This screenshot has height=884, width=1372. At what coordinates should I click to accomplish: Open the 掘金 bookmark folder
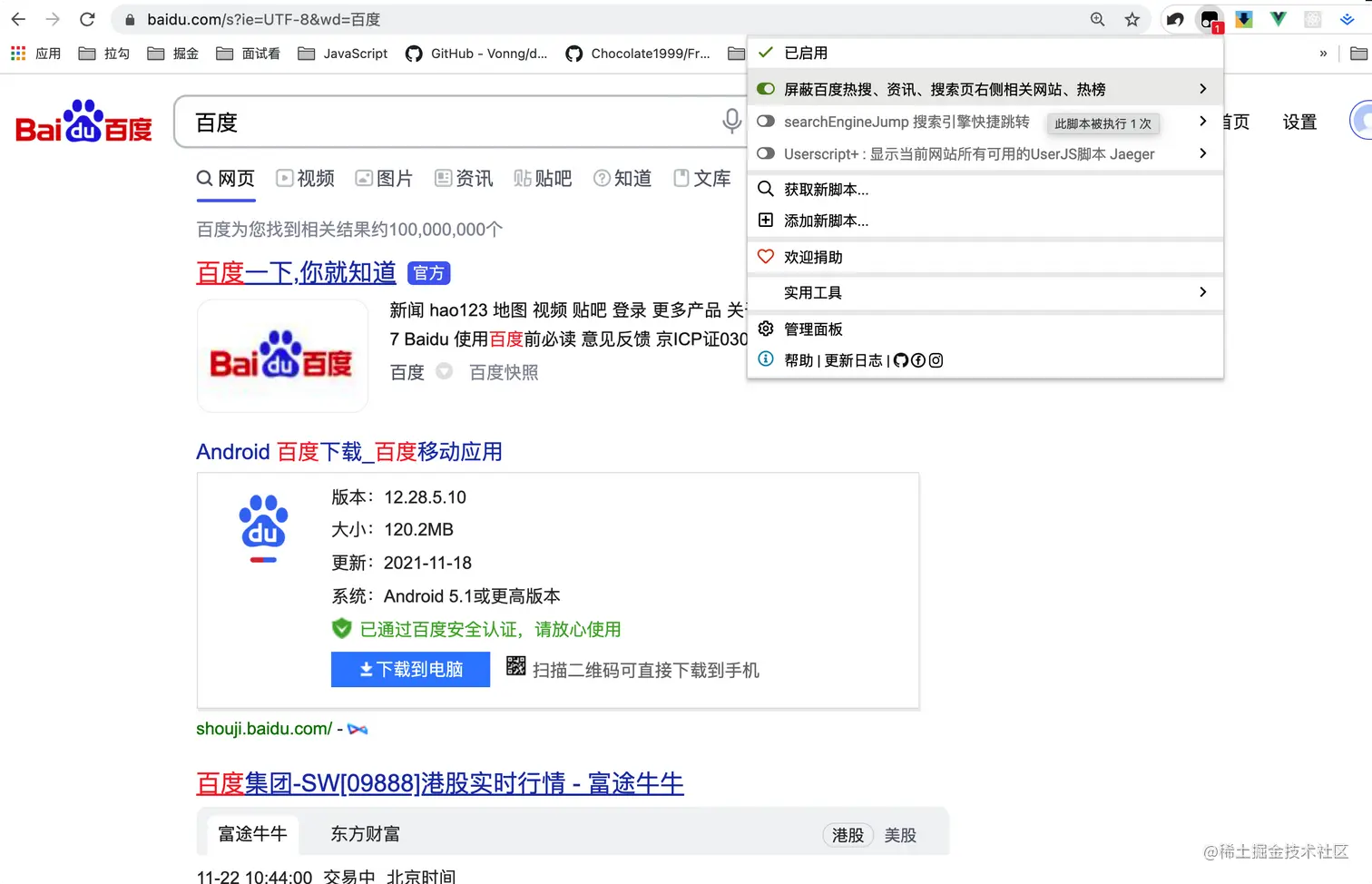[173, 54]
